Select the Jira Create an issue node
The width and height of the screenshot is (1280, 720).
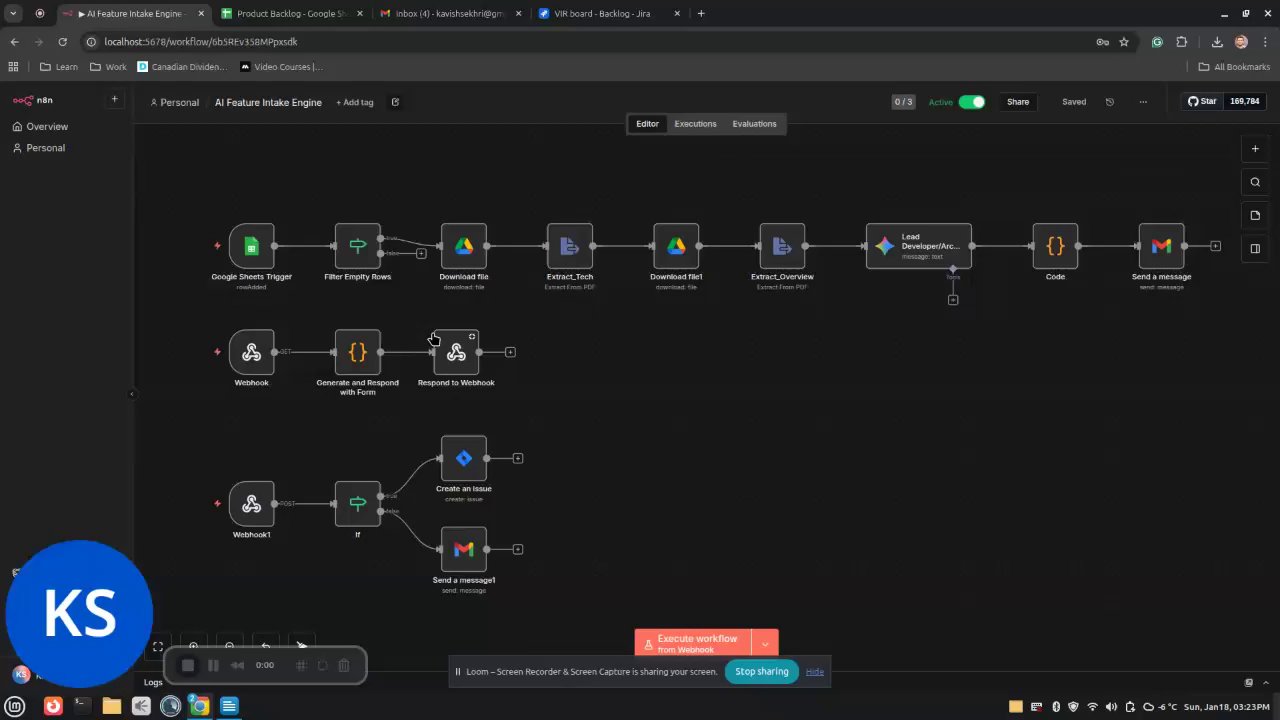(464, 458)
